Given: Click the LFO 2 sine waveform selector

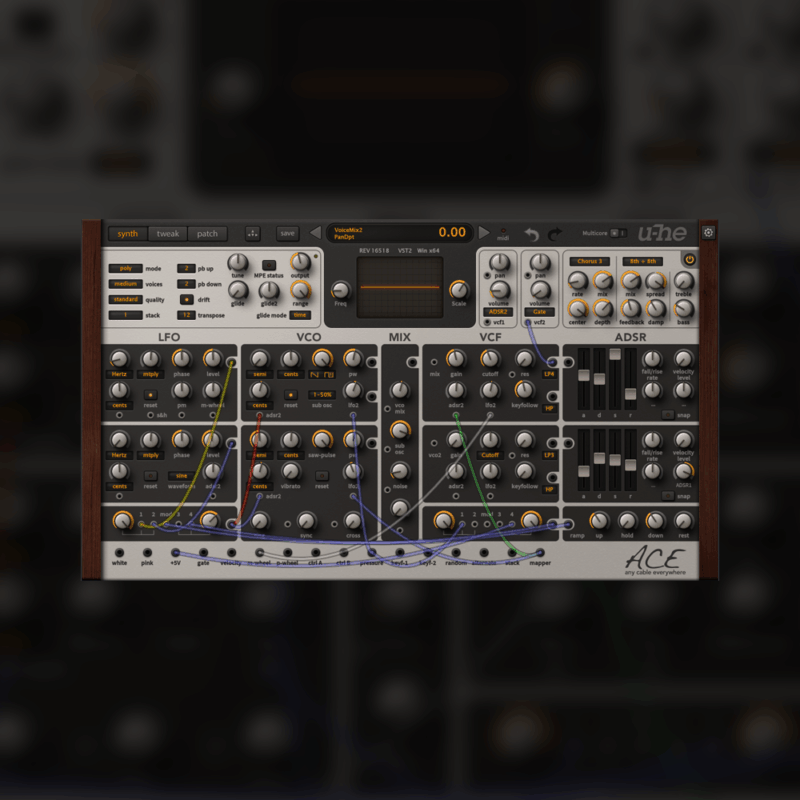Looking at the screenshot, I should [182, 476].
